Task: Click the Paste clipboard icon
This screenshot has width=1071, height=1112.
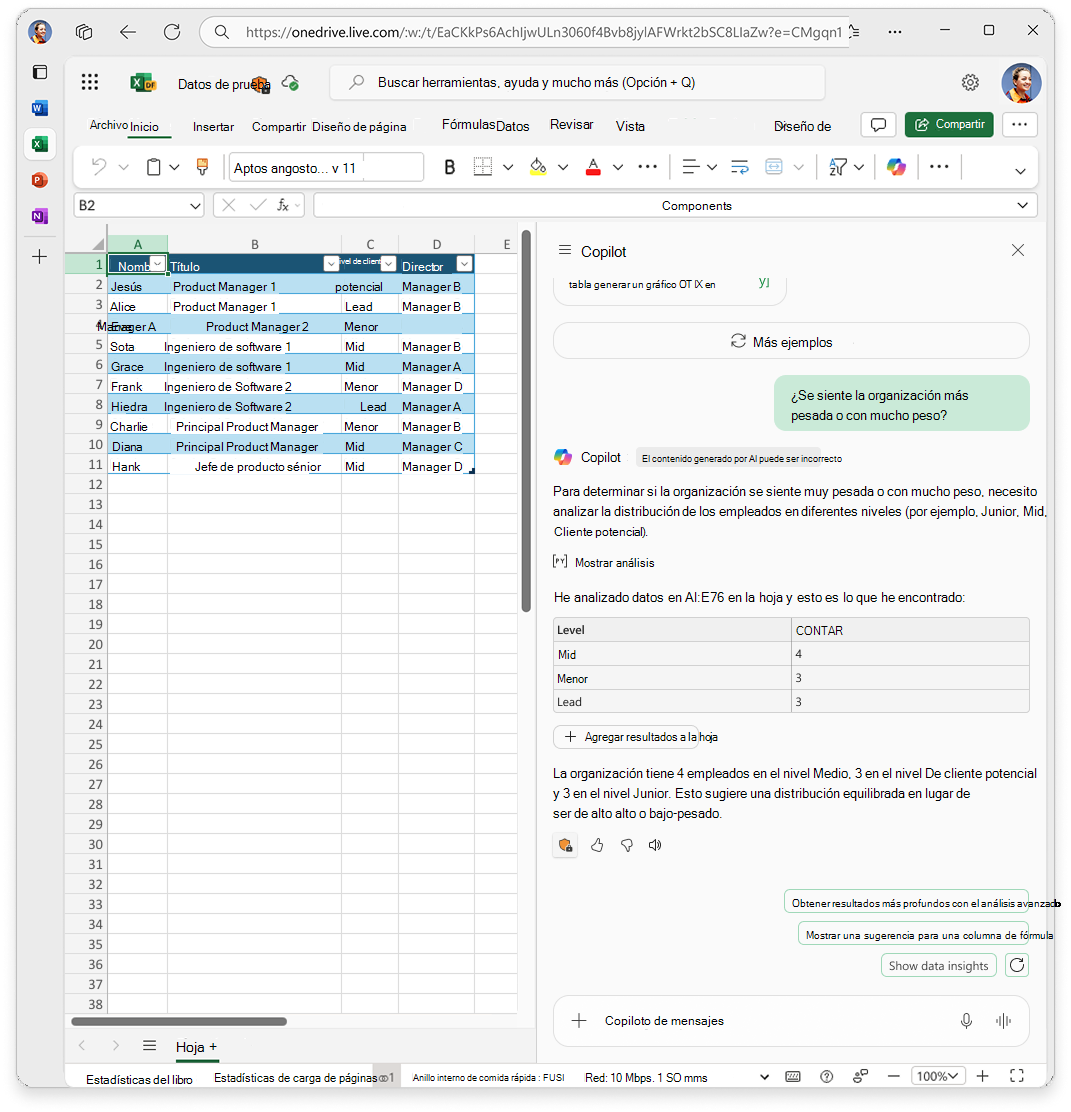Action: click(153, 167)
